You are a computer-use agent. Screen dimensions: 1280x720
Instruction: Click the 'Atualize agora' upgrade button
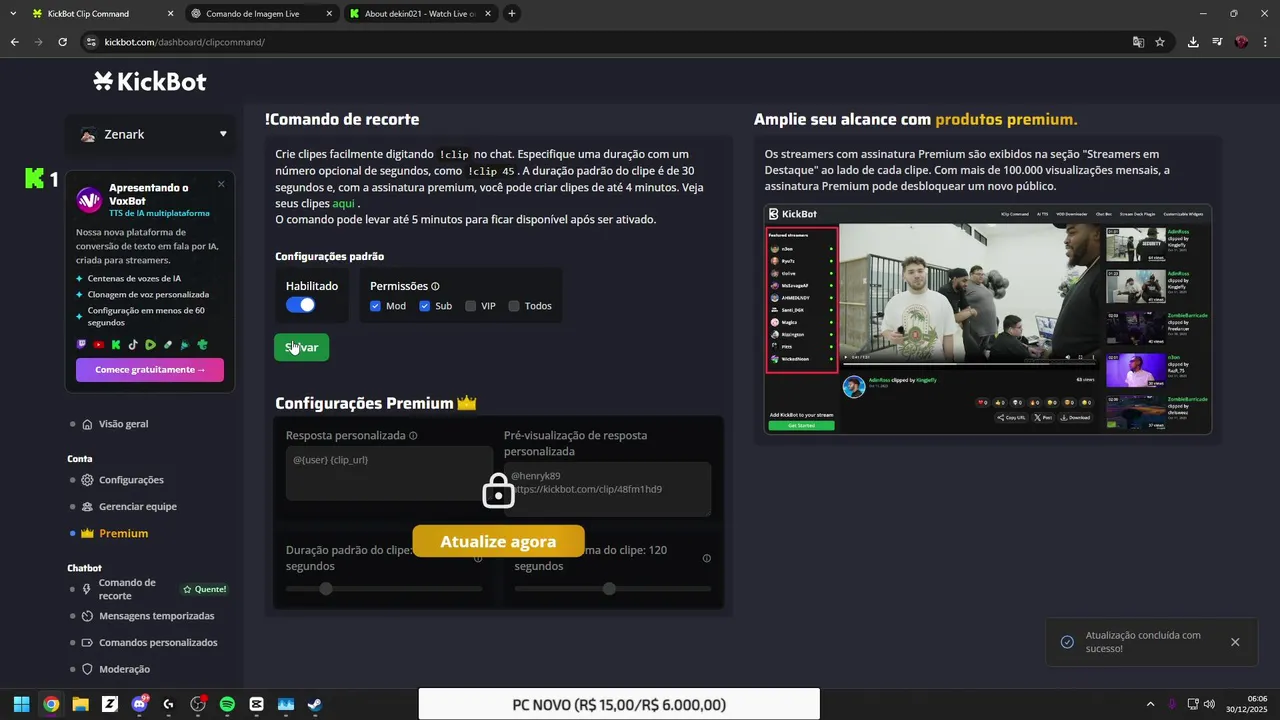pyautogui.click(x=498, y=541)
